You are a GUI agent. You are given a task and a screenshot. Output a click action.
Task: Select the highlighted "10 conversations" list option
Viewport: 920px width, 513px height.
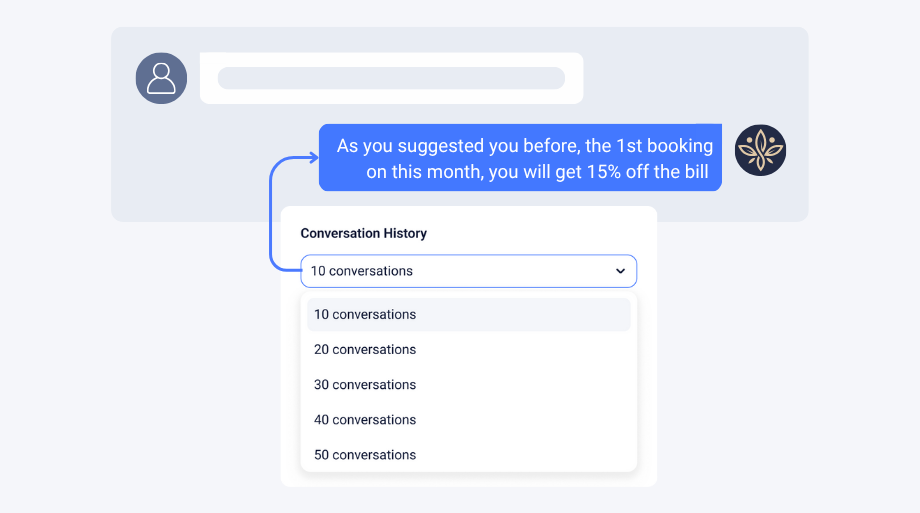pos(468,315)
